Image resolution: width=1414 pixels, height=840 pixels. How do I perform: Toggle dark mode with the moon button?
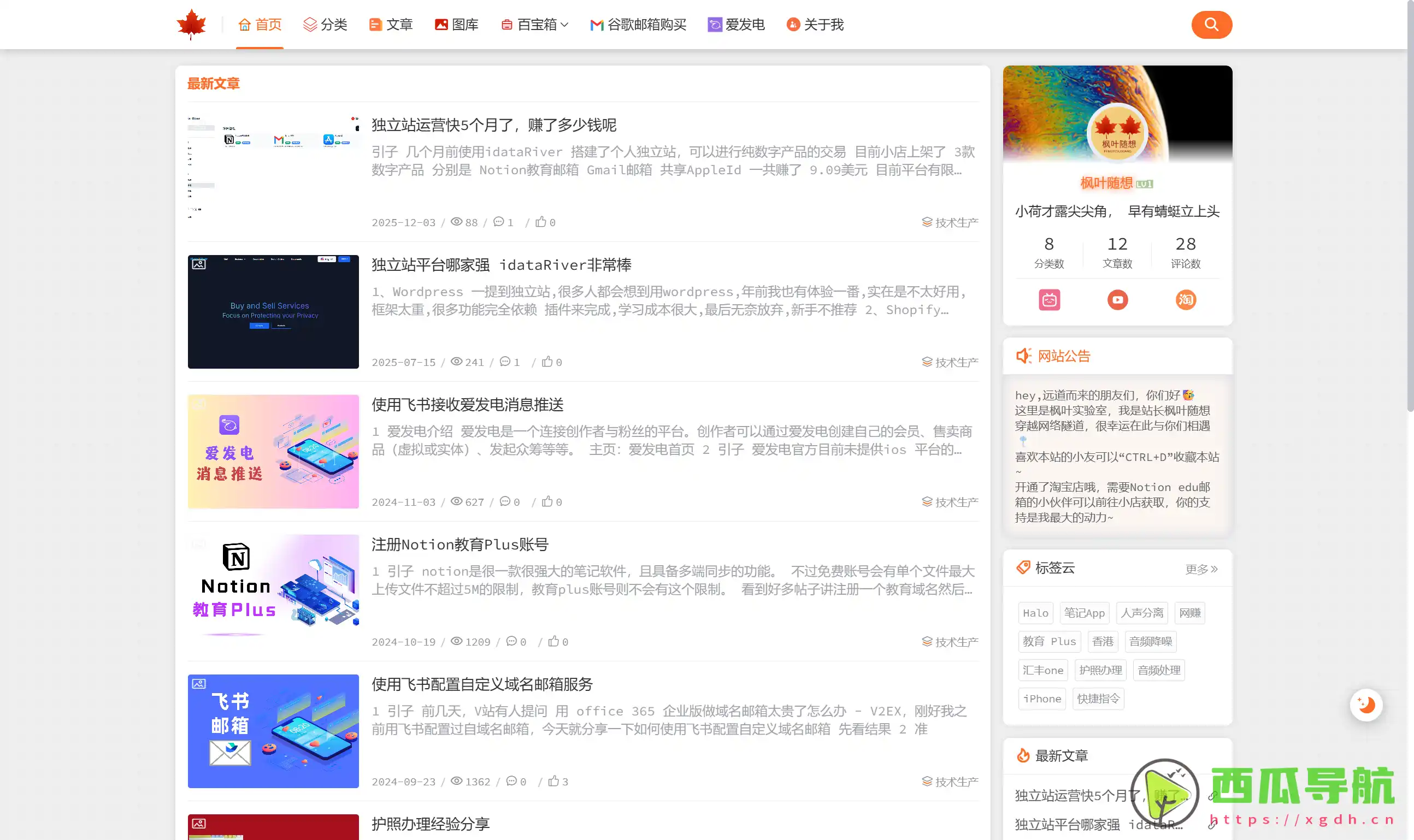[1366, 705]
